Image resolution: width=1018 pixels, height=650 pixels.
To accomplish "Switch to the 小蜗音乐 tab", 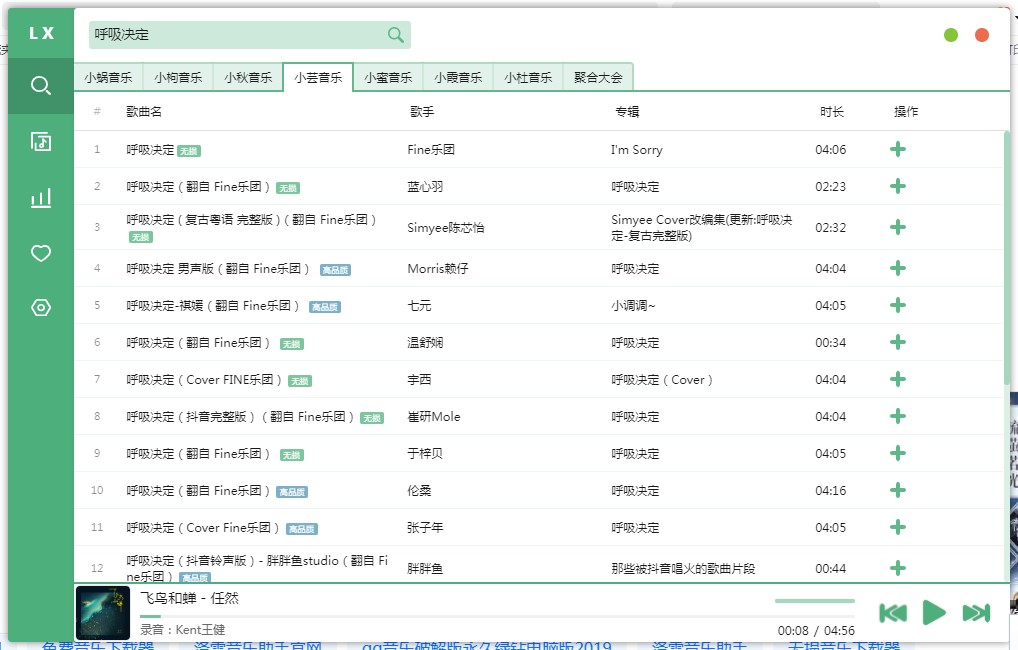I will tap(108, 77).
